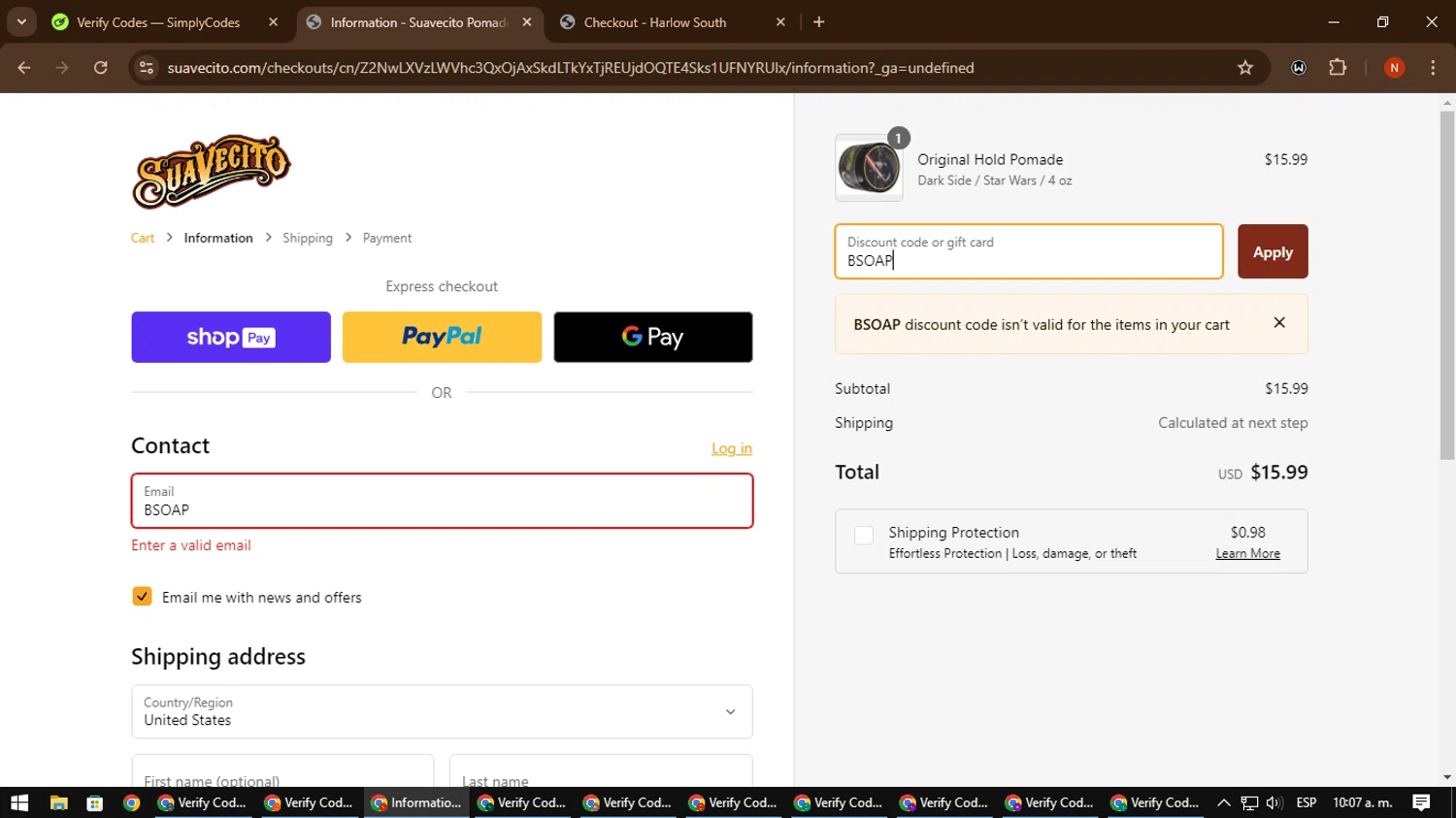Focus the Email input field

click(x=442, y=501)
